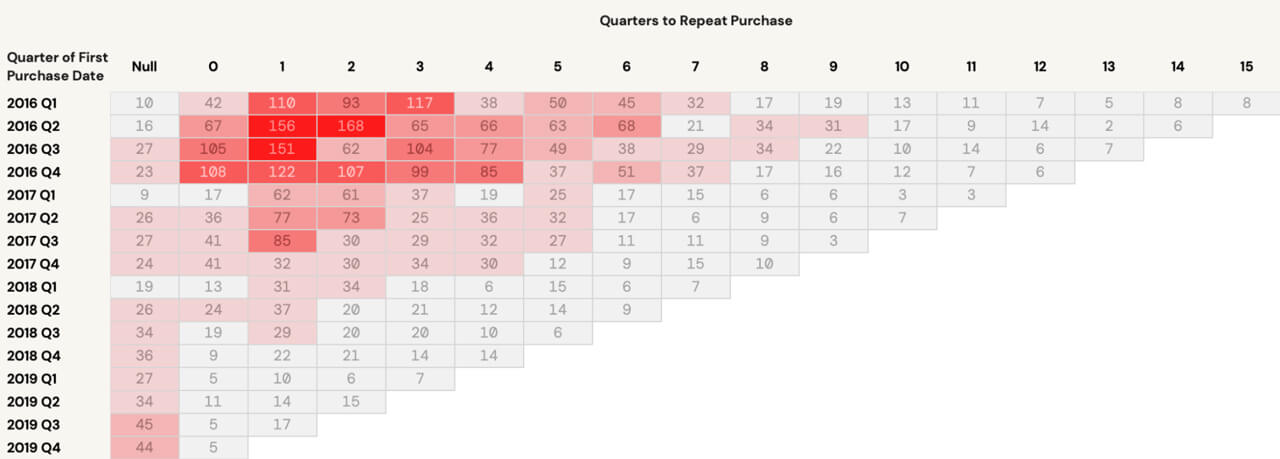Click the 110 cell in 2016 Q1 row
The height and width of the screenshot is (459, 1280).
[x=282, y=102]
